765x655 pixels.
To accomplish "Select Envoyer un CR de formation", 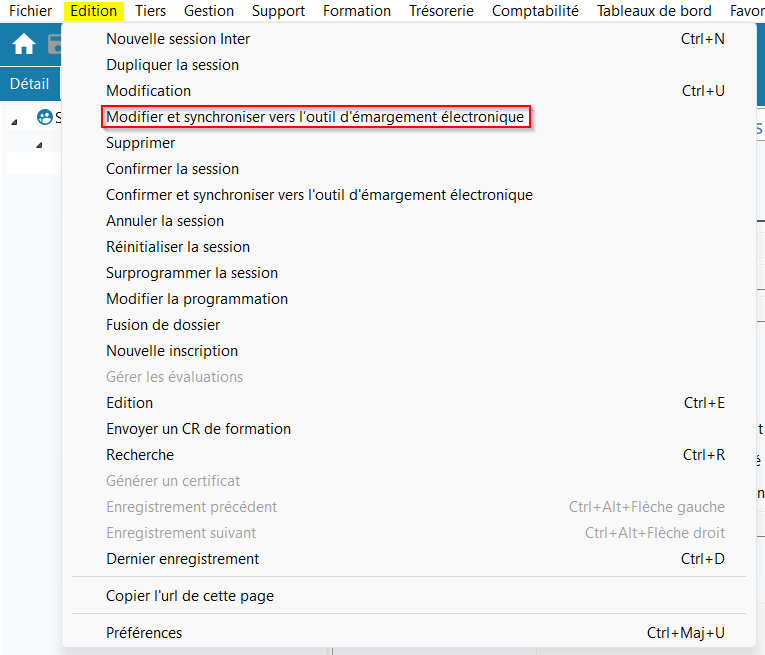I will [198, 429].
